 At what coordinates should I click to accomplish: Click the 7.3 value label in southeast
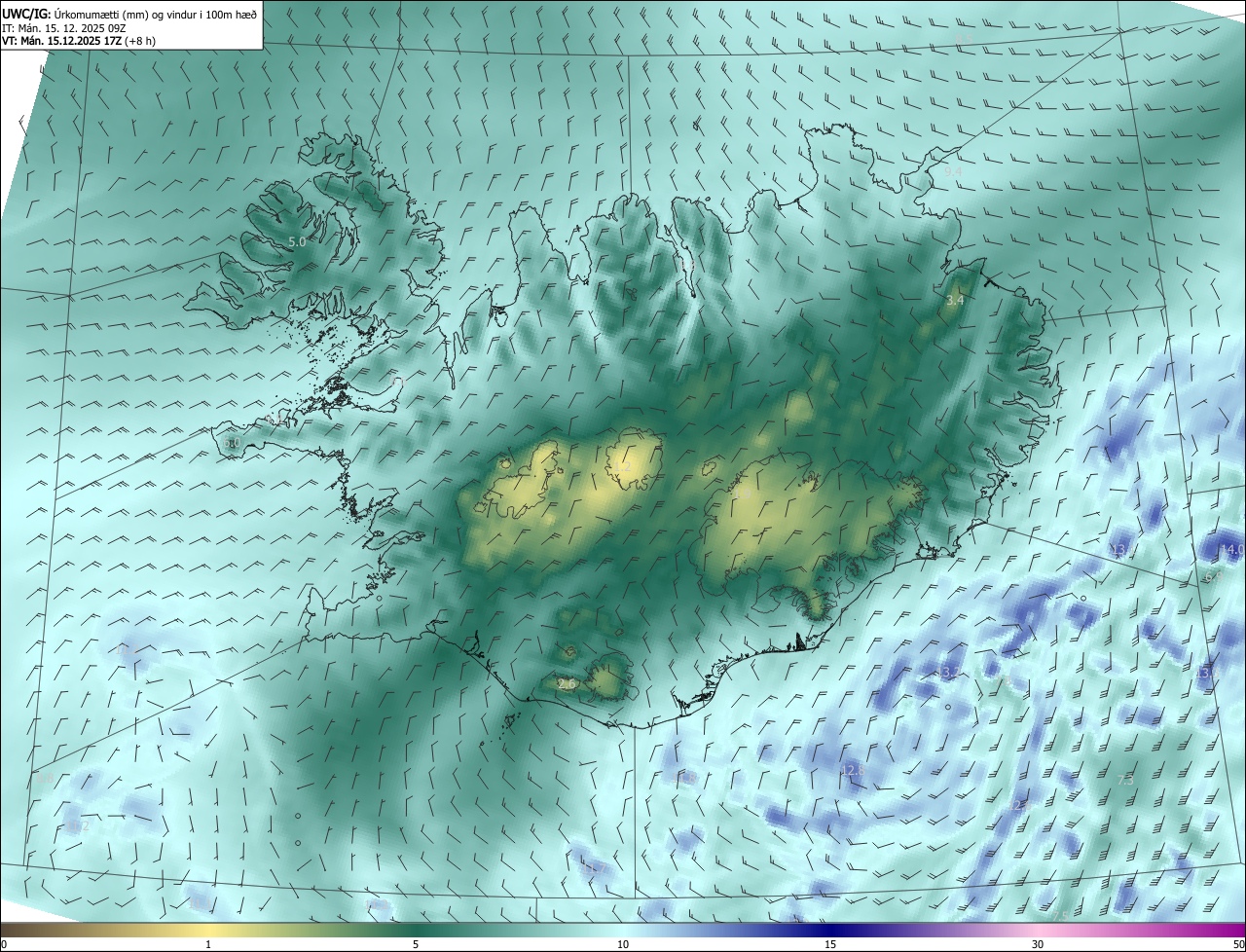1125,780
